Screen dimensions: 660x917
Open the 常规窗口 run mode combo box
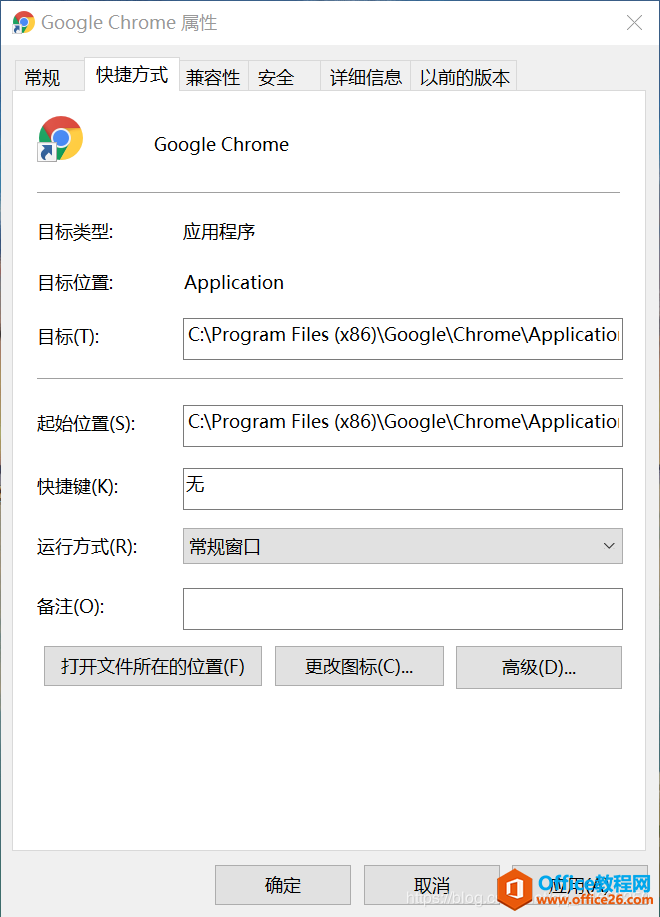point(403,546)
